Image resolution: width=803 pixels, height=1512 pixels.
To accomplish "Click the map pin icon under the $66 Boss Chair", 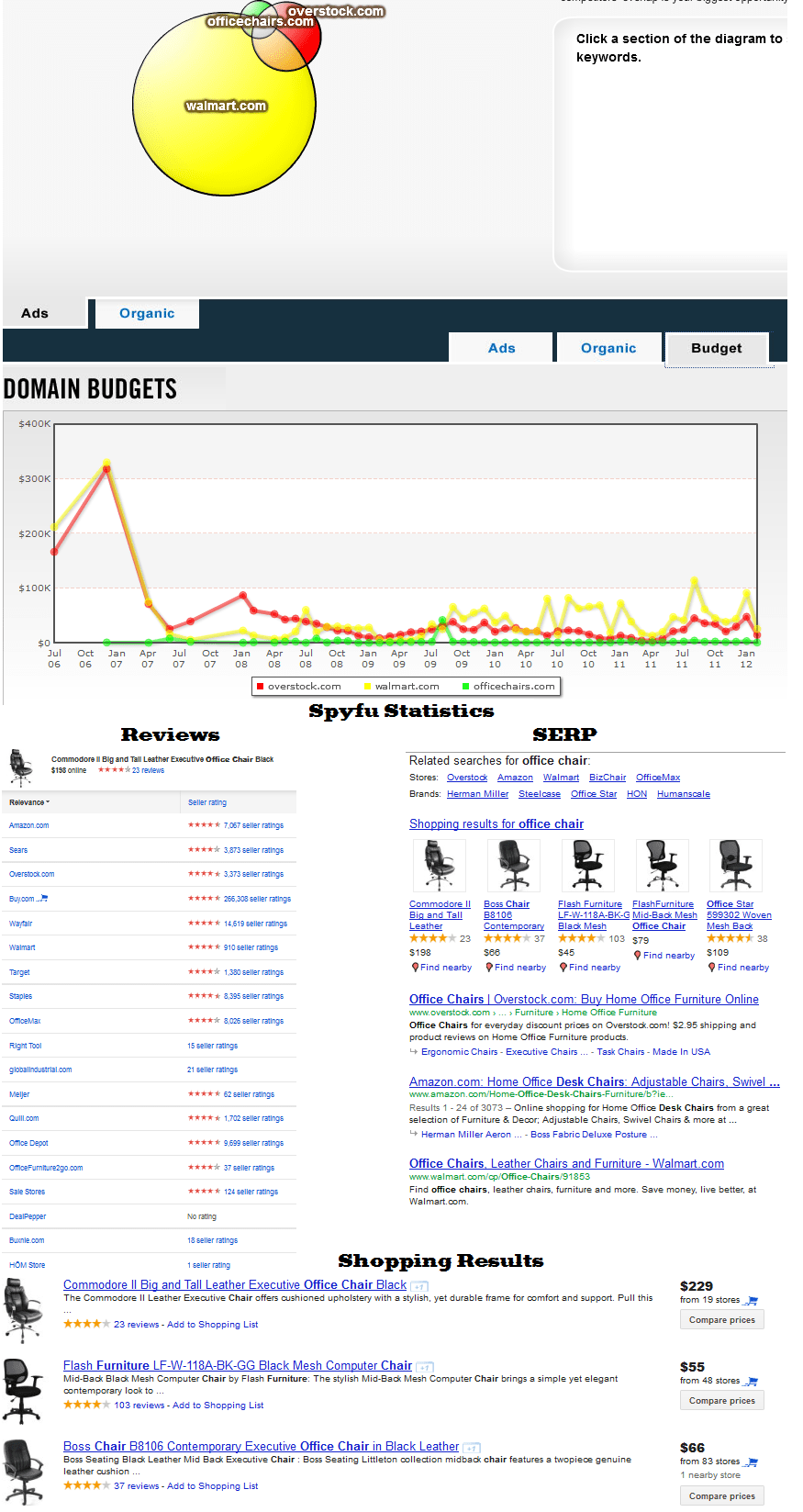I will click(x=488, y=967).
